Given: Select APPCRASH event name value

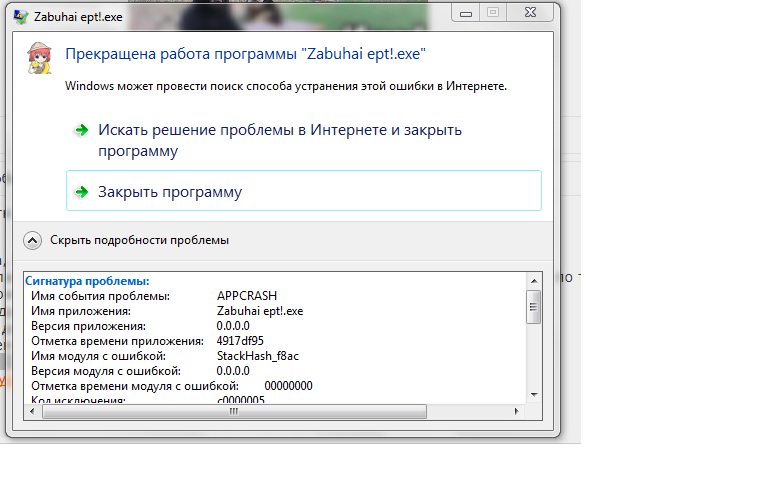Looking at the screenshot, I should 247,296.
